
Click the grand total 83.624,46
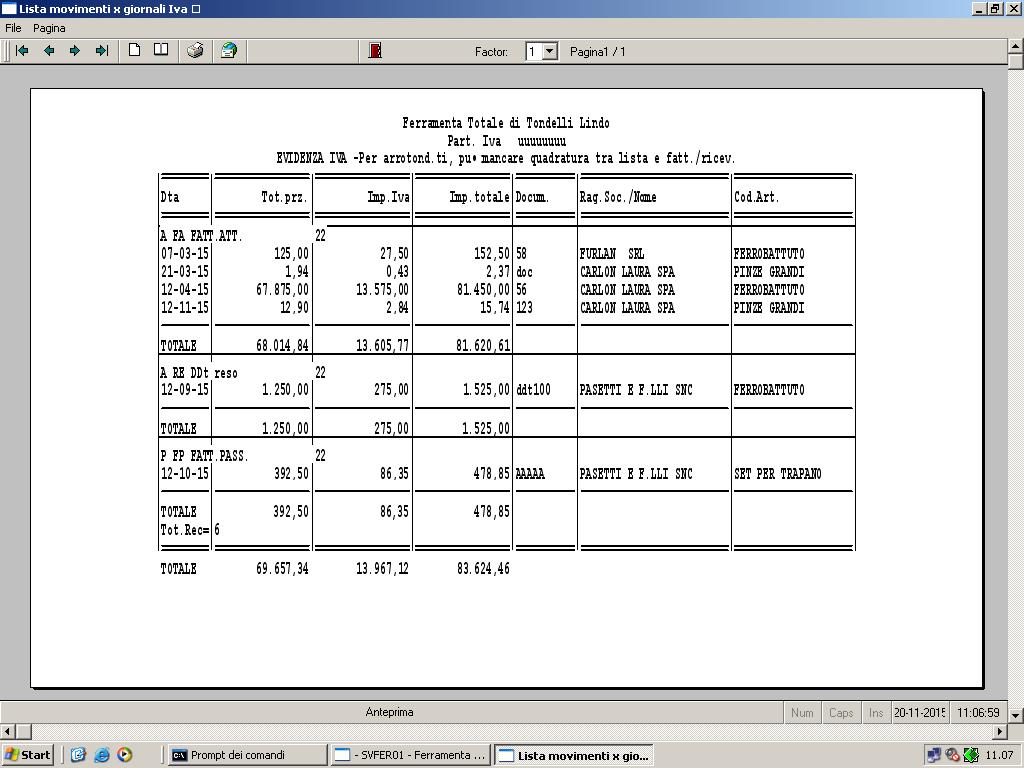point(483,569)
